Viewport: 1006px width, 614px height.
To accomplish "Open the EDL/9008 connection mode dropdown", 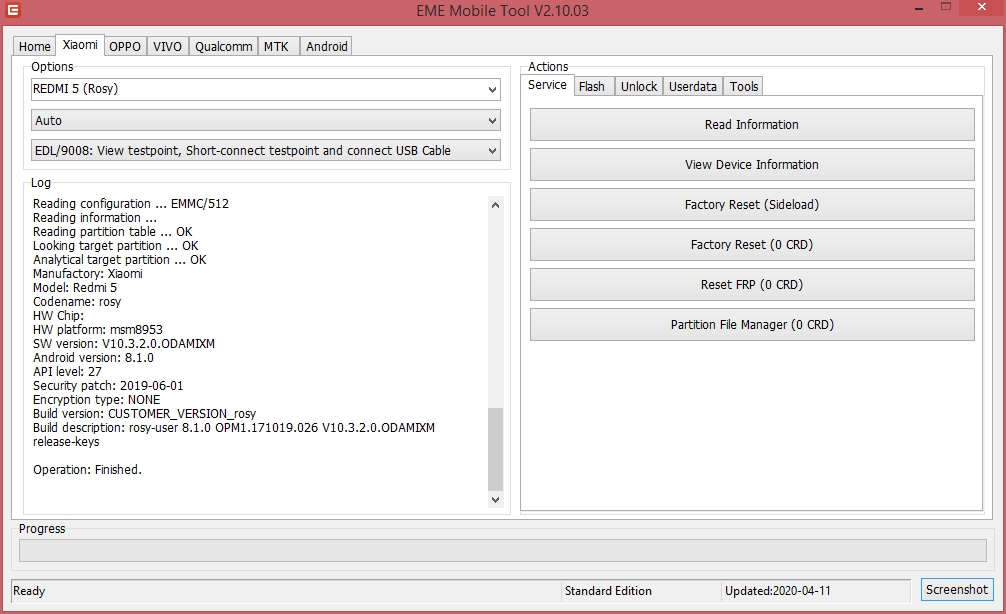I will (266, 151).
